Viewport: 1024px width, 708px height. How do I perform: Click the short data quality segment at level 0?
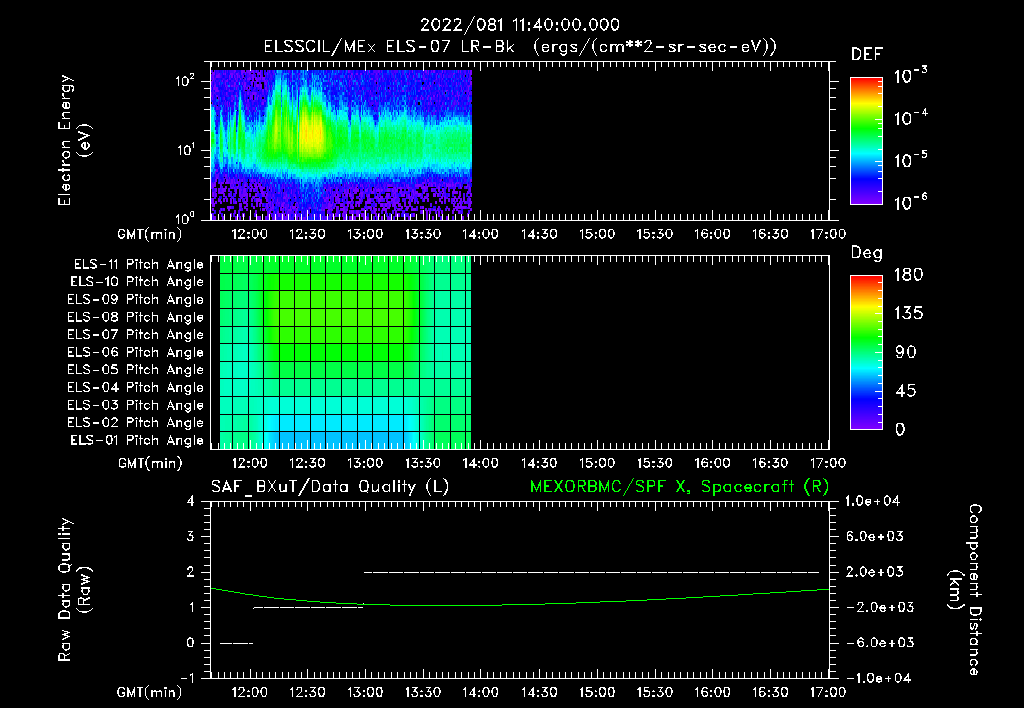click(236, 643)
